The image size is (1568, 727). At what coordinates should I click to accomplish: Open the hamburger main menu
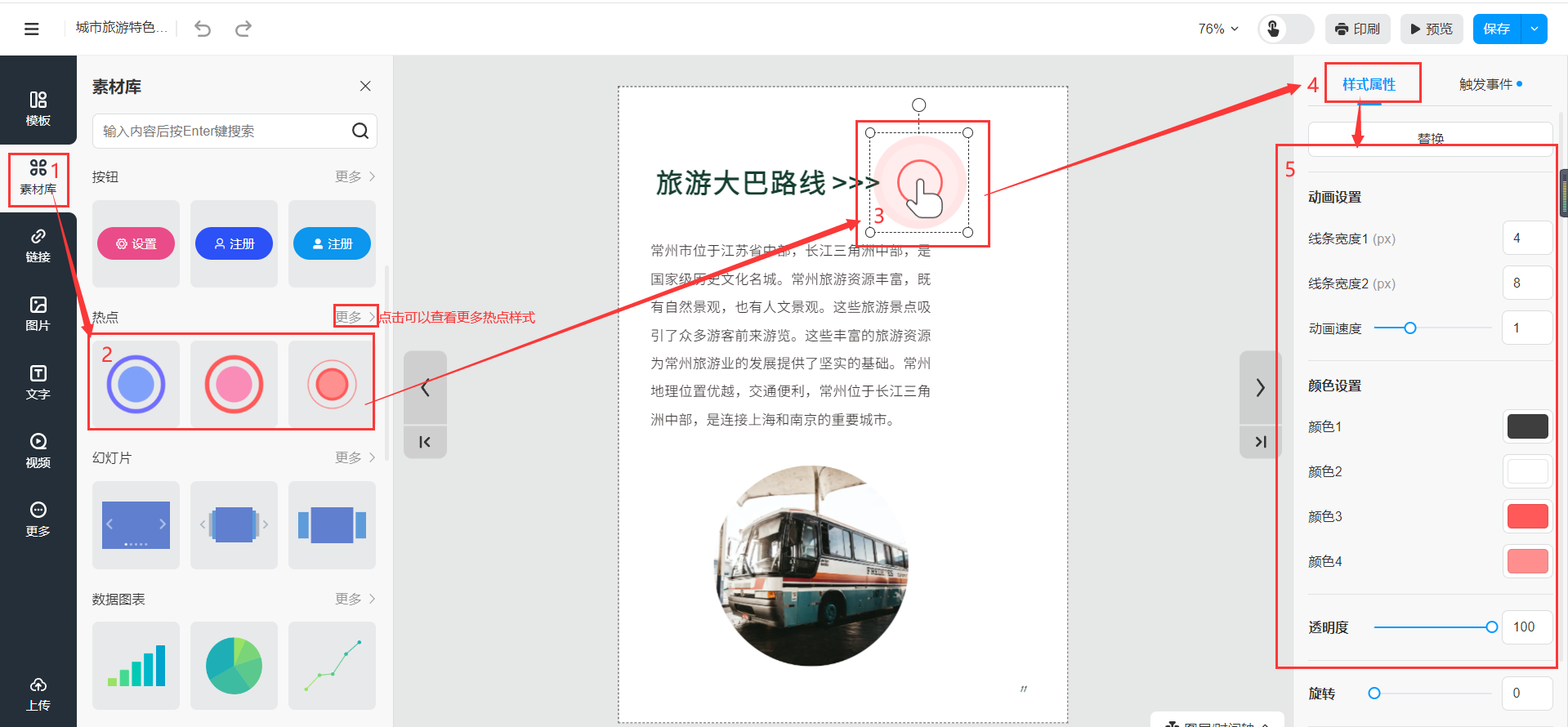click(32, 29)
